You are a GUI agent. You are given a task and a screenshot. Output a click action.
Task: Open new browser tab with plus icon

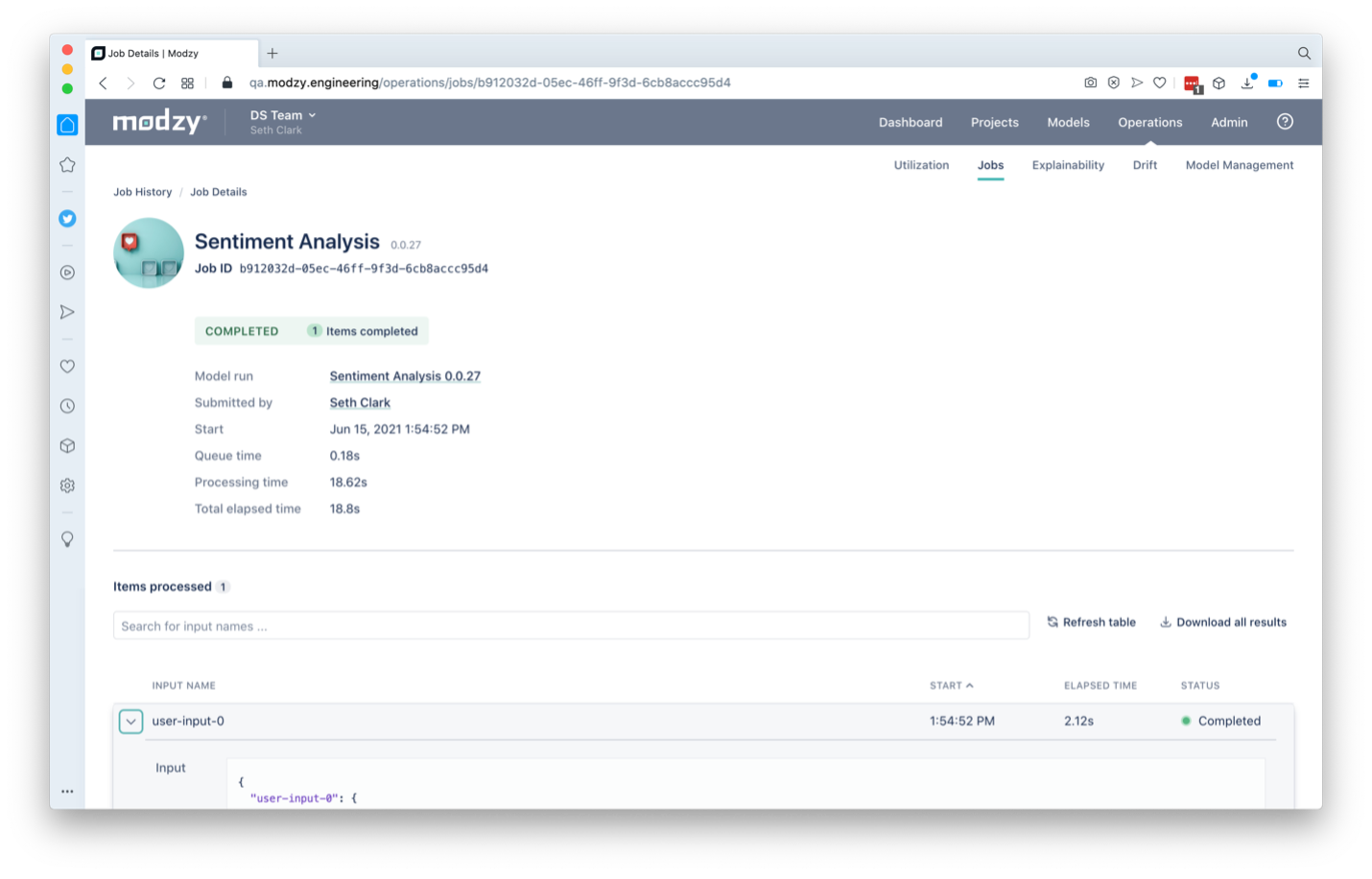272,54
